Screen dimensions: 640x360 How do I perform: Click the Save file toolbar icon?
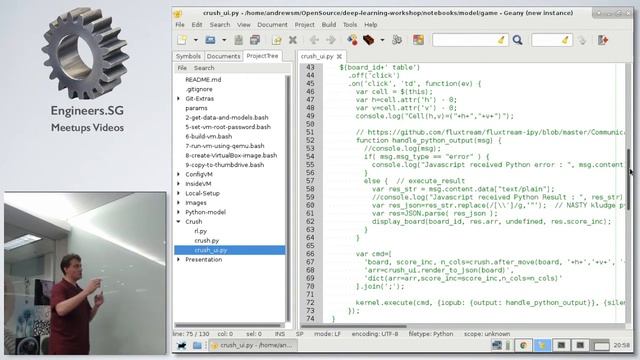[x=238, y=40]
